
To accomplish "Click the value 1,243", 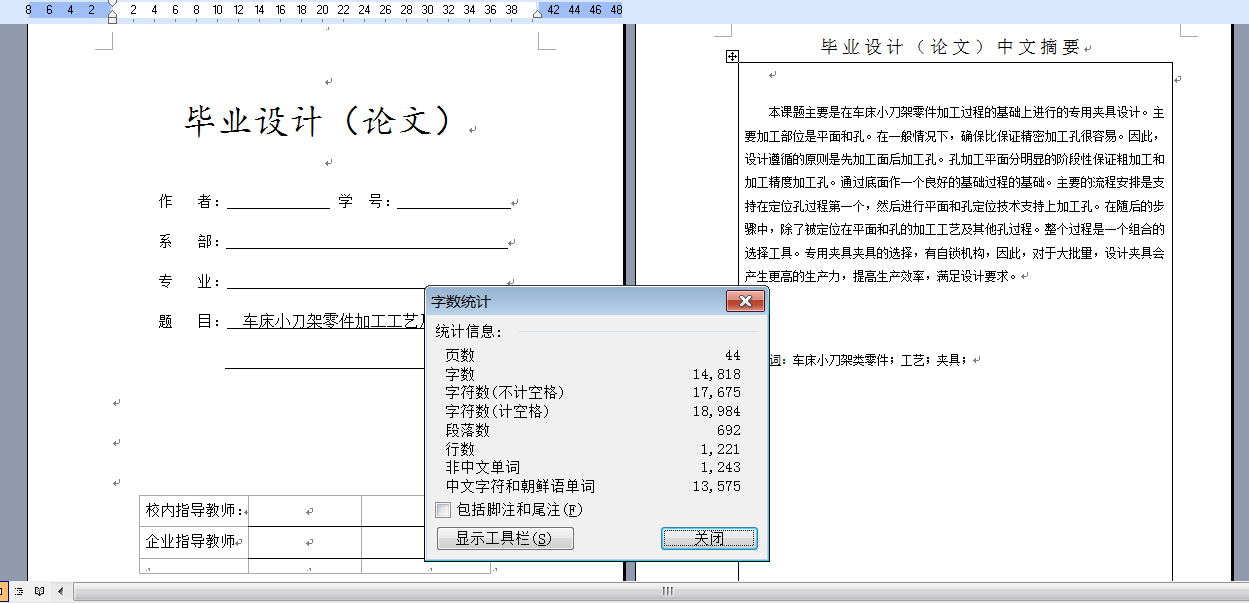I will 720,467.
